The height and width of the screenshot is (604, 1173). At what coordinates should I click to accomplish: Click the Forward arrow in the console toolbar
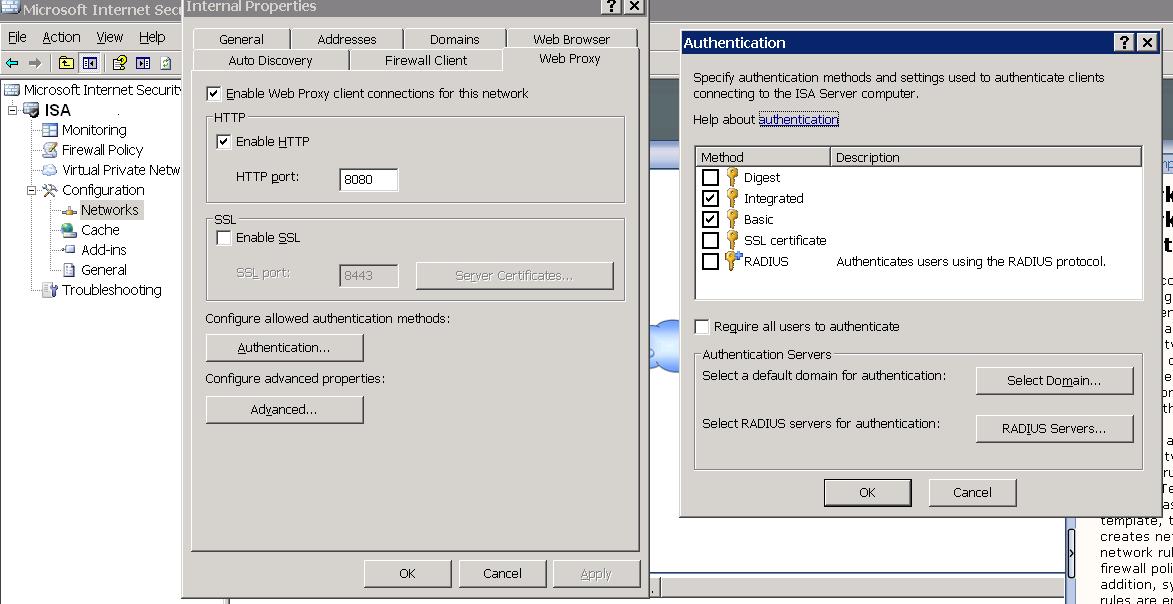(34, 63)
